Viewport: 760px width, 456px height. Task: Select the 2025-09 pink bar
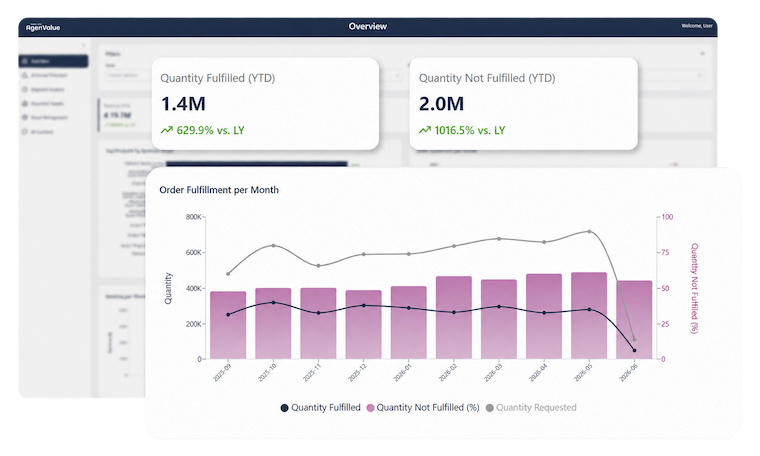coord(228,325)
